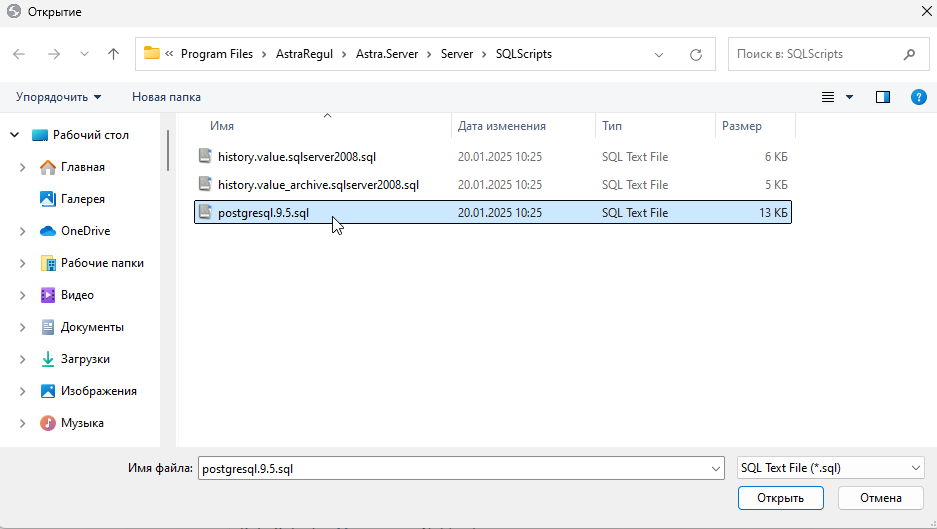Click the Up one level arrow

[113, 54]
